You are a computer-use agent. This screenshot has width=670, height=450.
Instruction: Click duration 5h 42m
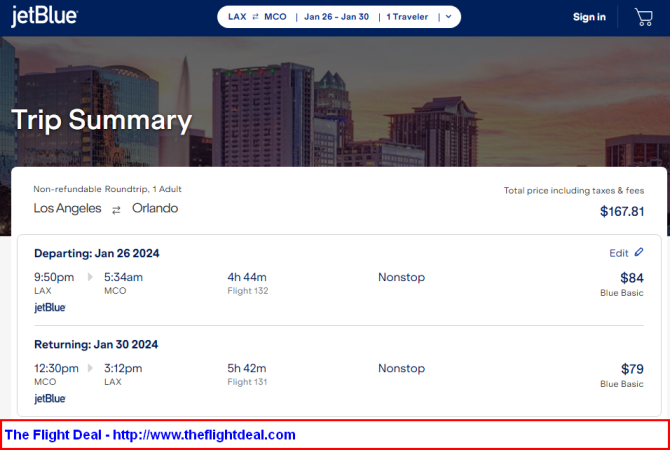(247, 368)
